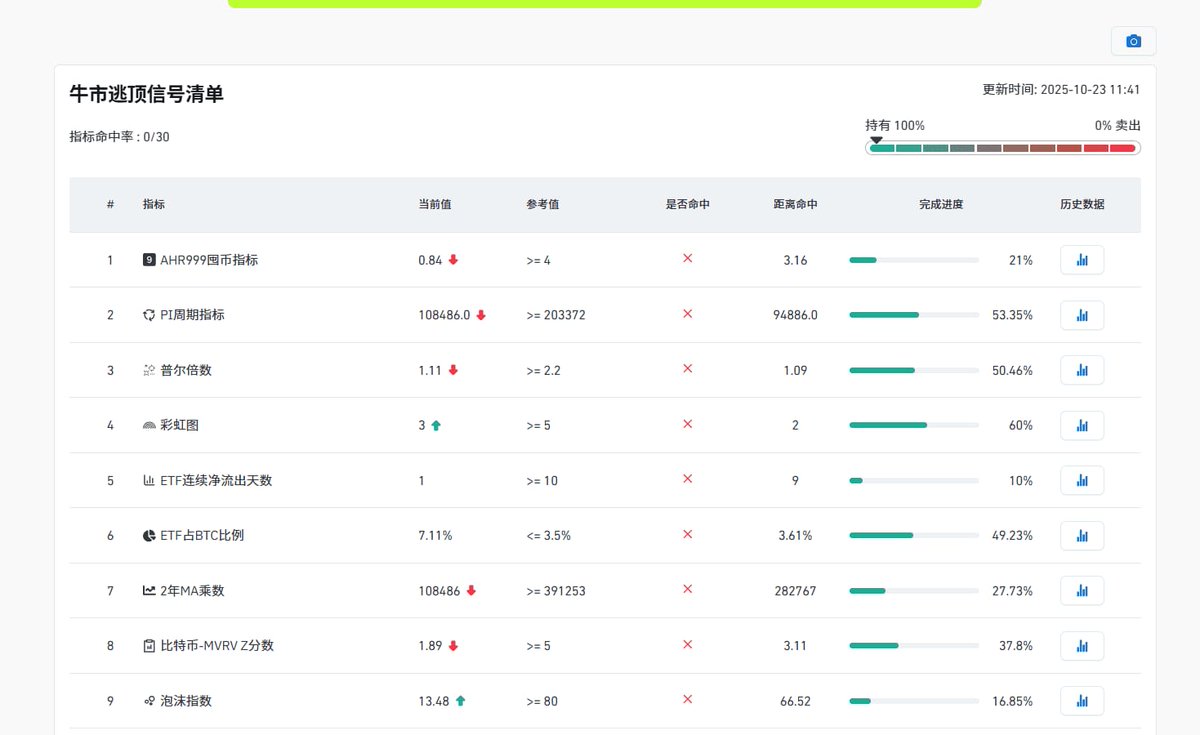Click the AHR999囤币指标 21% progress bar
The height and width of the screenshot is (735, 1200).
[914, 260]
